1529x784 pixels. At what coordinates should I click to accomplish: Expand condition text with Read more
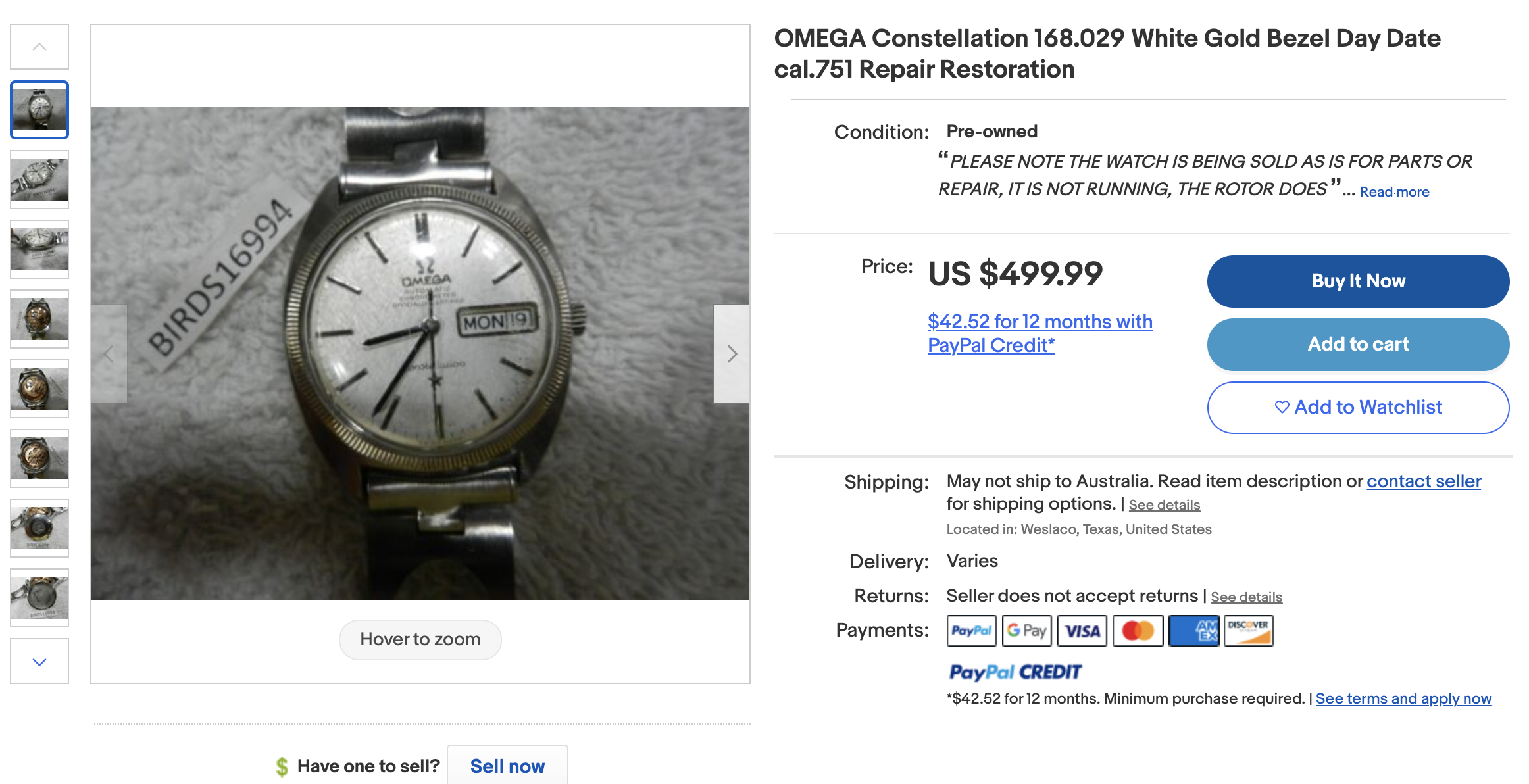click(1394, 192)
